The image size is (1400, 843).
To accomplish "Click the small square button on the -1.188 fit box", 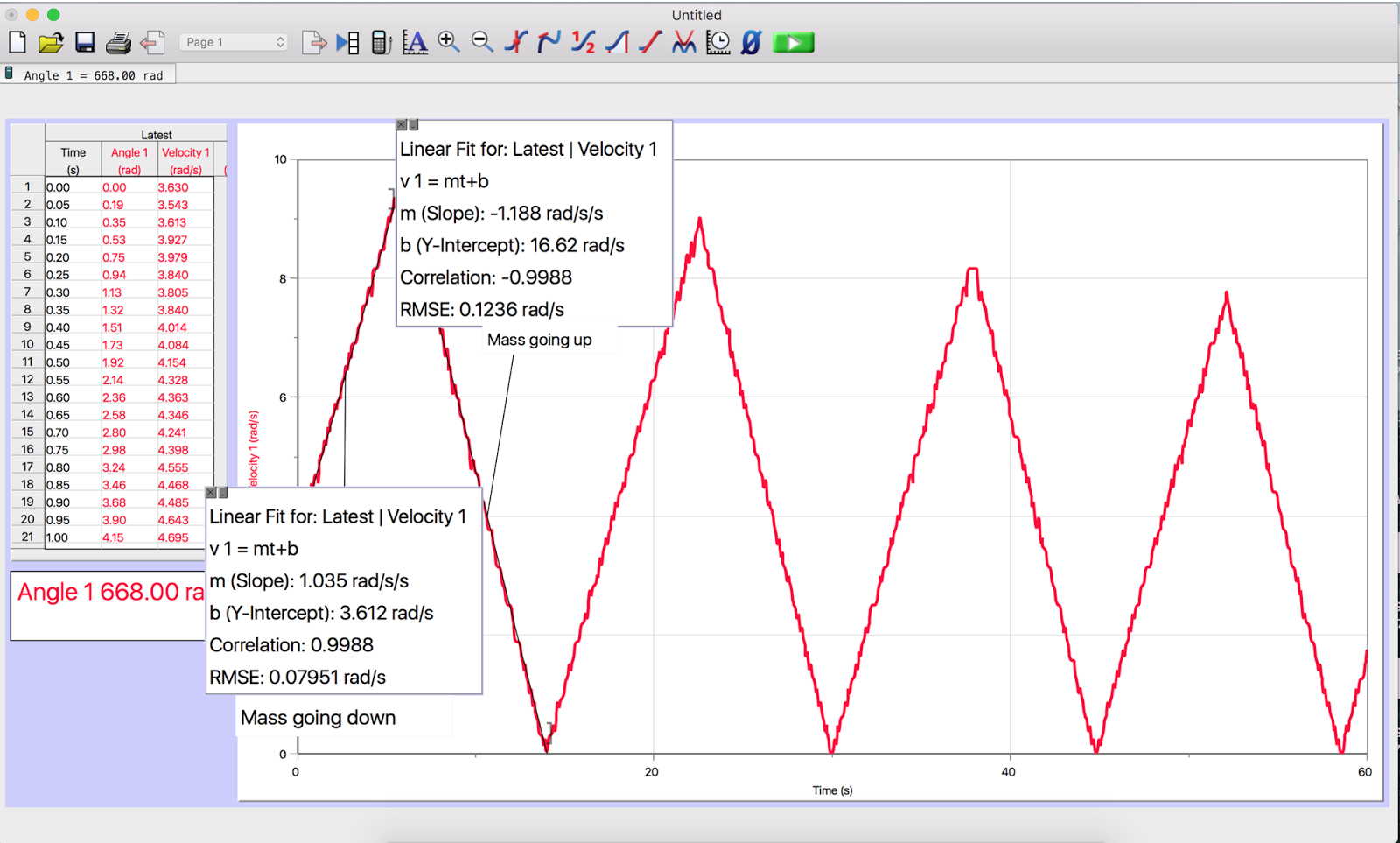I will coord(414,125).
